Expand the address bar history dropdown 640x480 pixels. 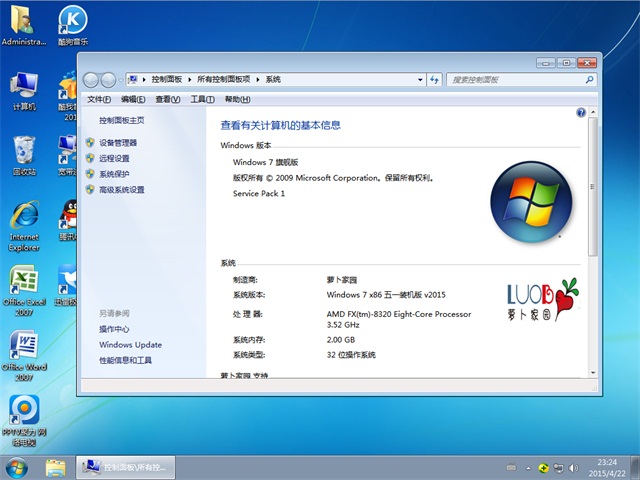[420, 80]
